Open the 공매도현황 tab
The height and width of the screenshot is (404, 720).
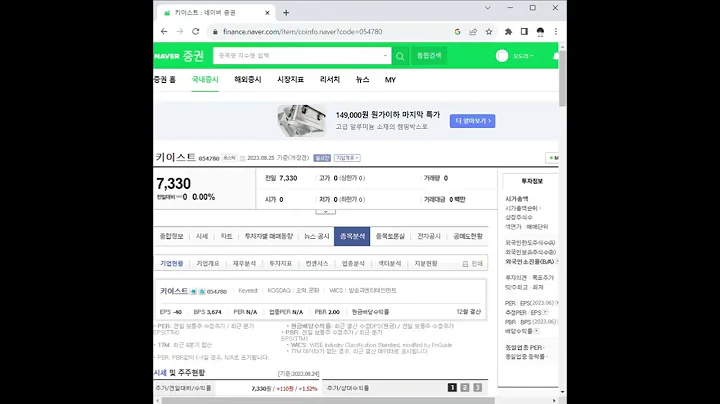click(x=468, y=236)
